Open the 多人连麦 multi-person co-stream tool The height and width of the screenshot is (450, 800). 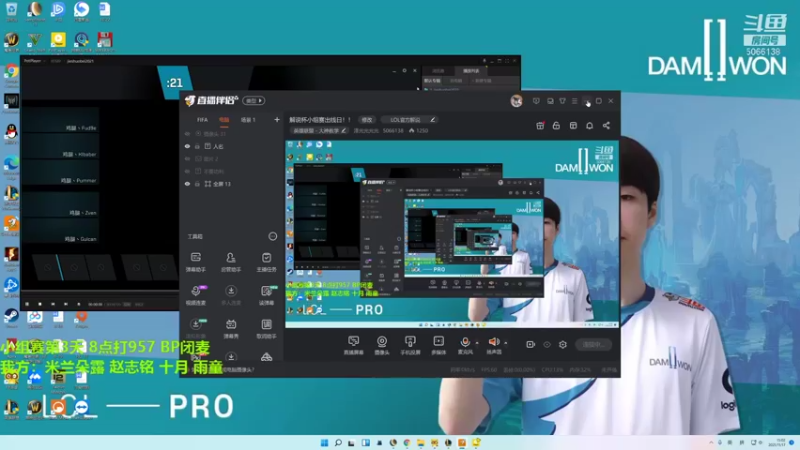pyautogui.click(x=231, y=295)
